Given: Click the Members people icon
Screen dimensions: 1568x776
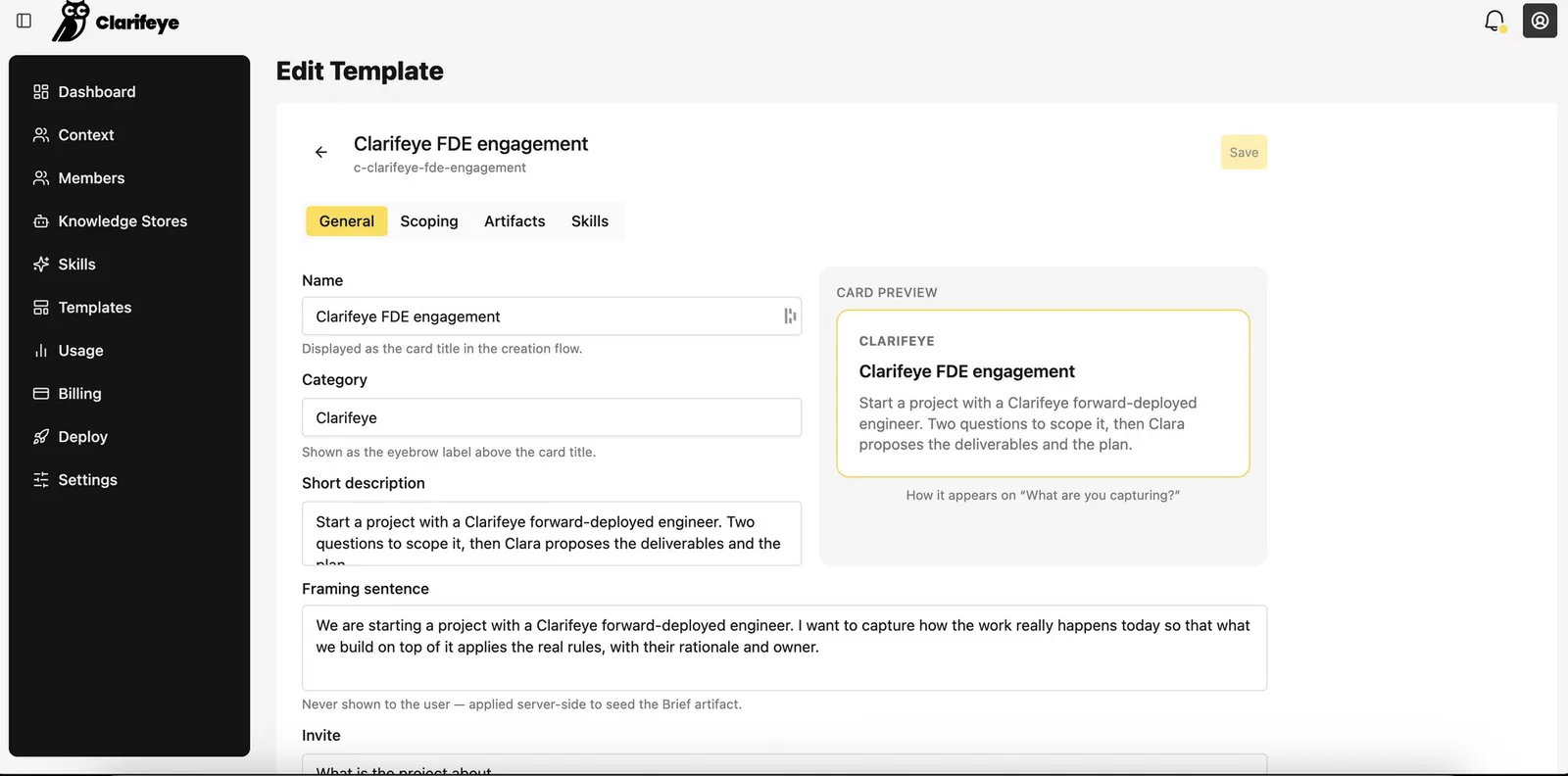Looking at the screenshot, I should 41,178.
